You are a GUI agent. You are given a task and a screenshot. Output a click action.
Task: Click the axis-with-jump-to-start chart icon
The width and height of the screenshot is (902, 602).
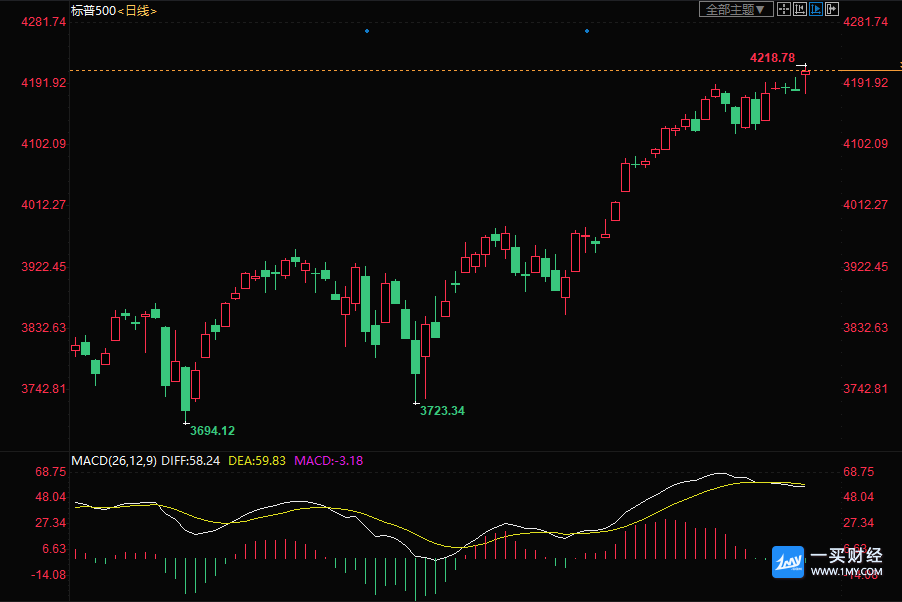click(x=800, y=9)
